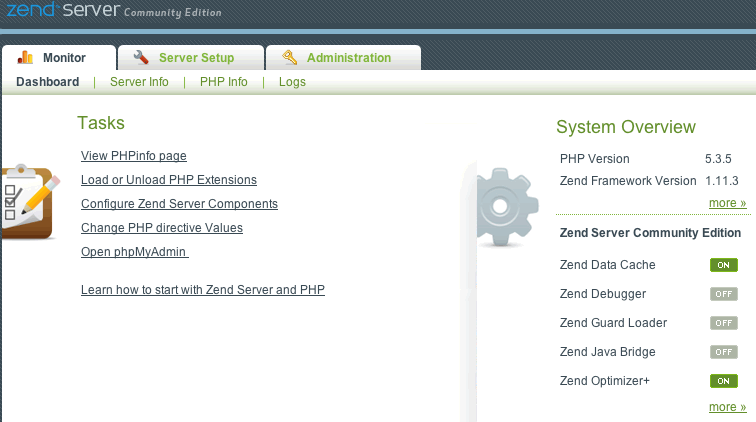Click the Zend Guard Loader label
Image resolution: width=756 pixels, height=422 pixels.
coord(613,323)
